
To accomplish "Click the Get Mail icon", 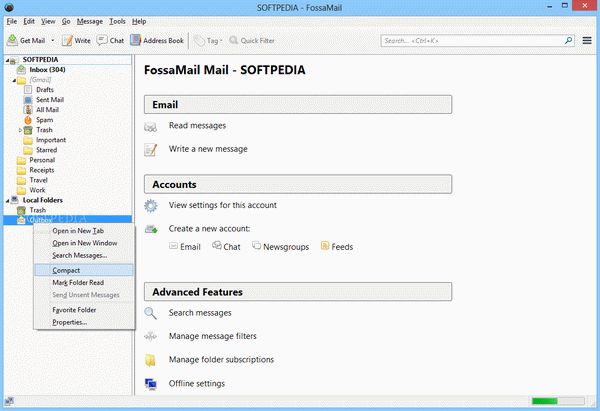I will point(12,40).
